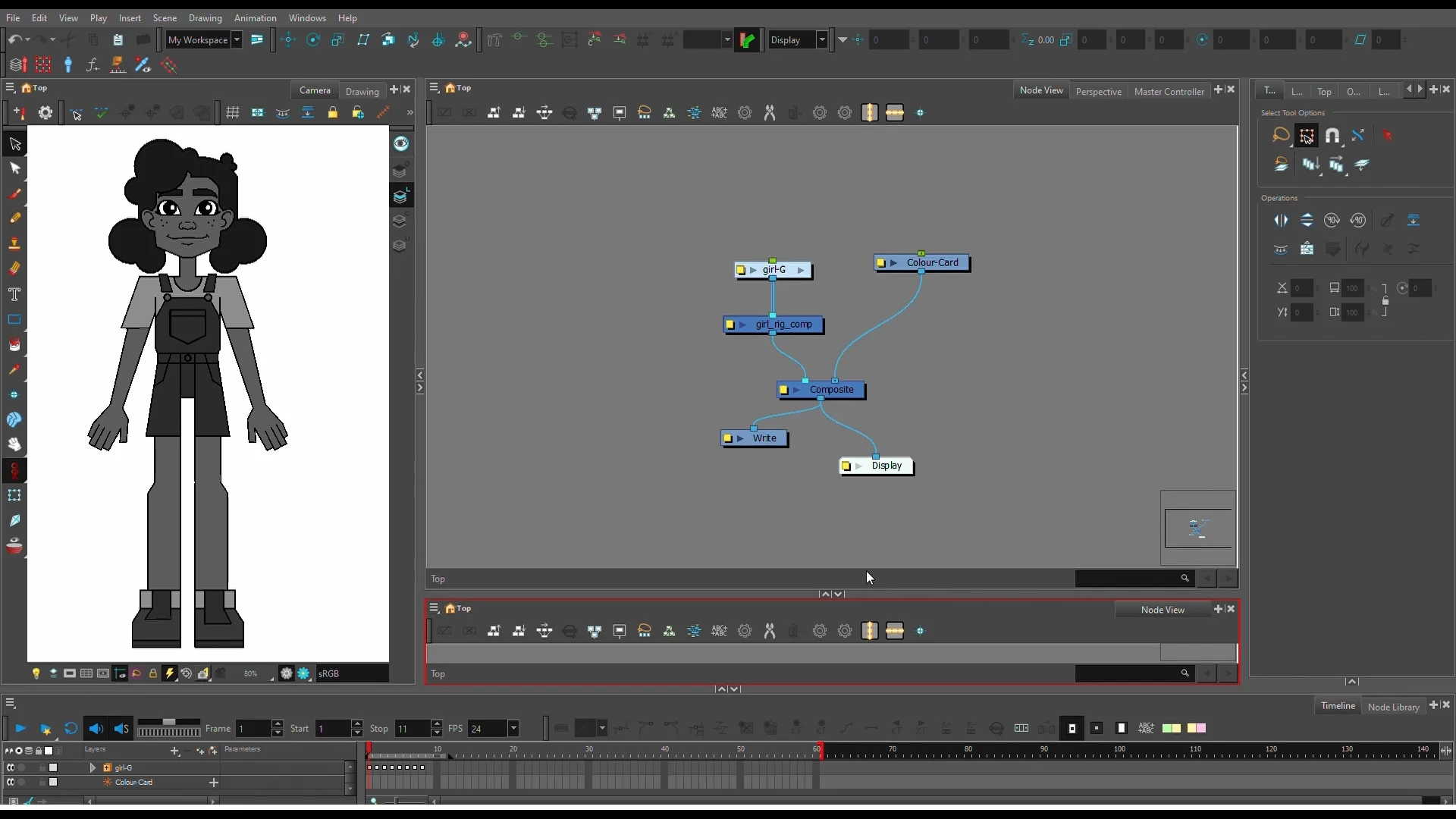
Task: Select the Paint tool
Action: click(15, 344)
